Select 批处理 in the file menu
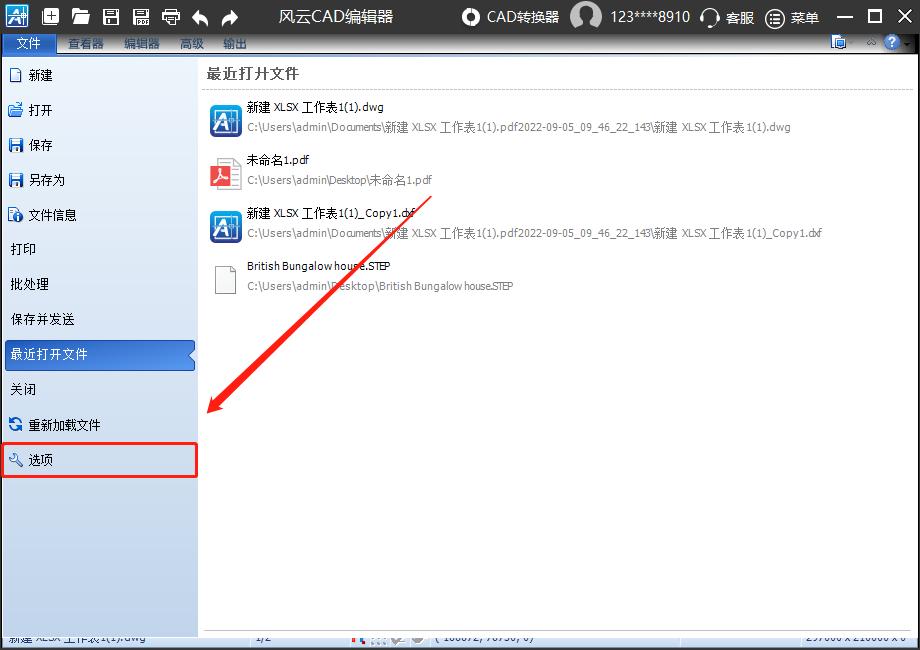 coord(100,285)
